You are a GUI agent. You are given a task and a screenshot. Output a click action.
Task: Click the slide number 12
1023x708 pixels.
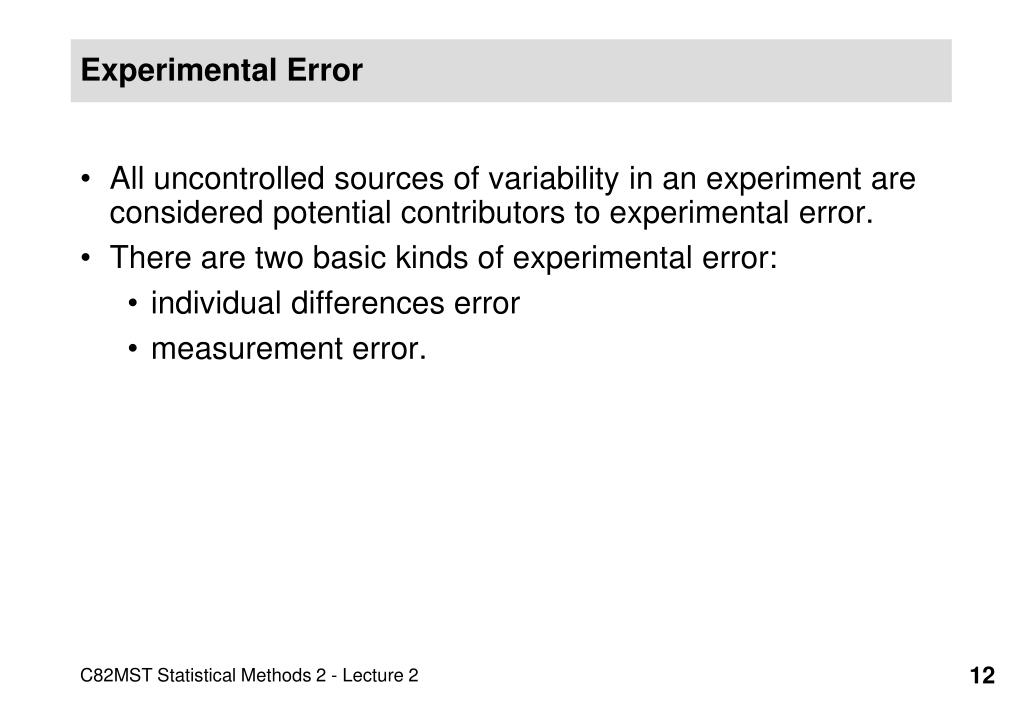pos(982,675)
